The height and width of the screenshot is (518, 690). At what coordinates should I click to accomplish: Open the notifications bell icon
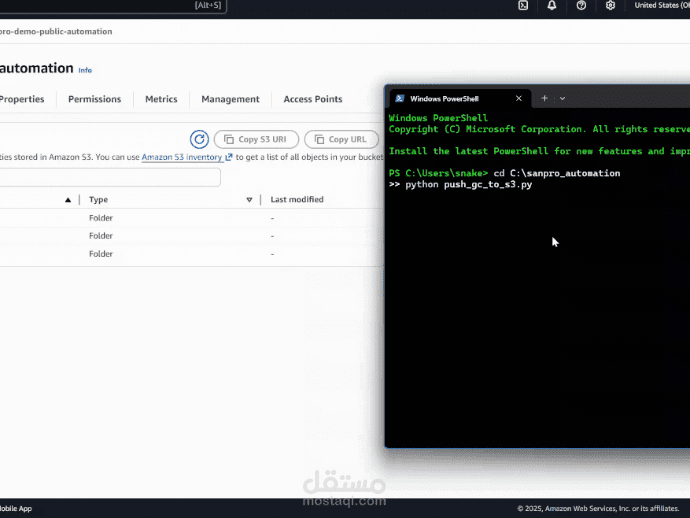pyautogui.click(x=552, y=5)
